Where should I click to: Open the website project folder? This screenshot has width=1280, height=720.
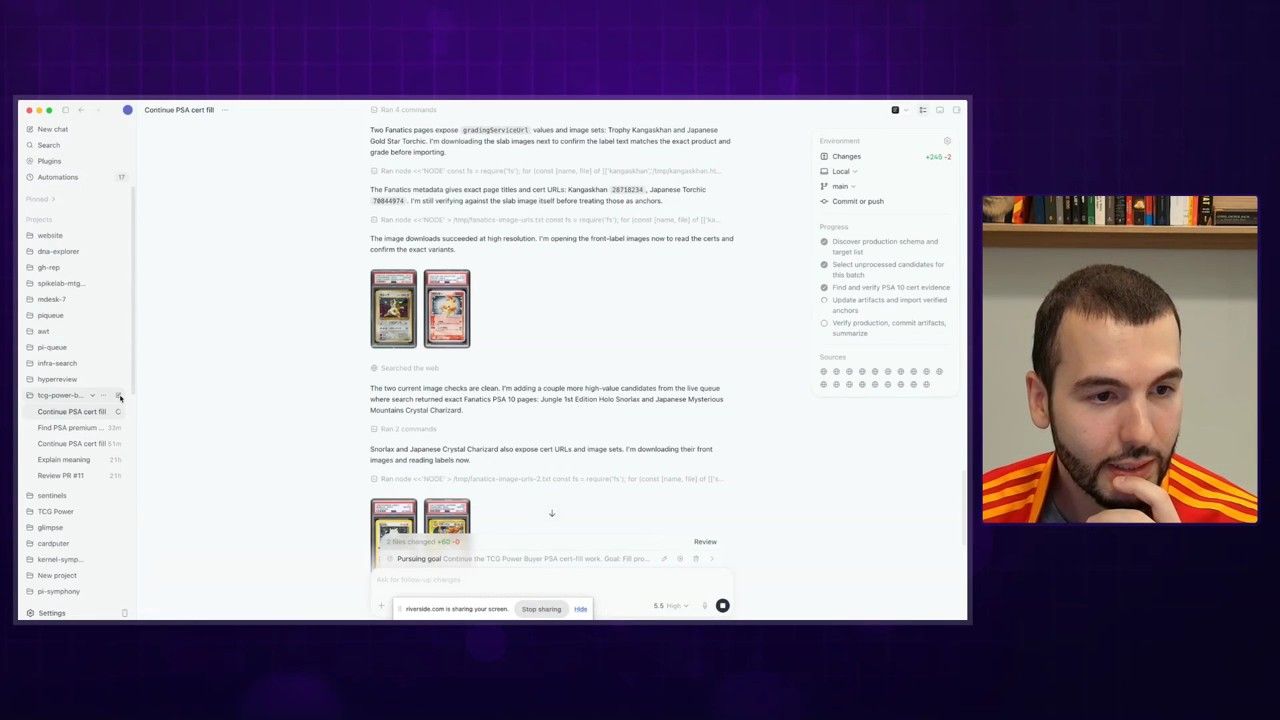click(50, 235)
